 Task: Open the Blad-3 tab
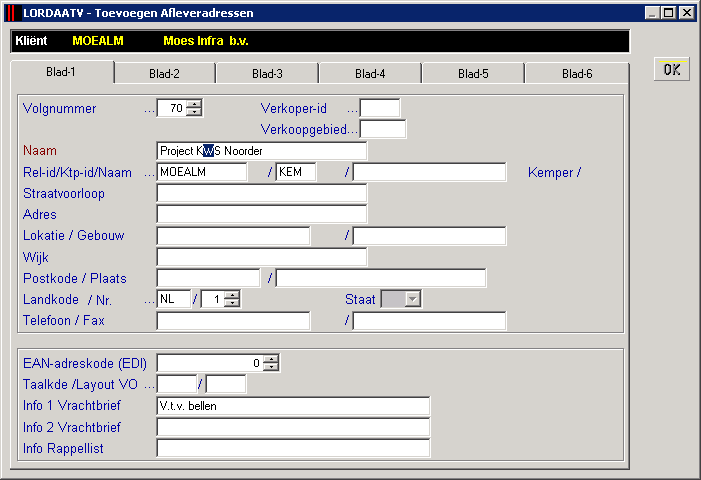(267, 73)
